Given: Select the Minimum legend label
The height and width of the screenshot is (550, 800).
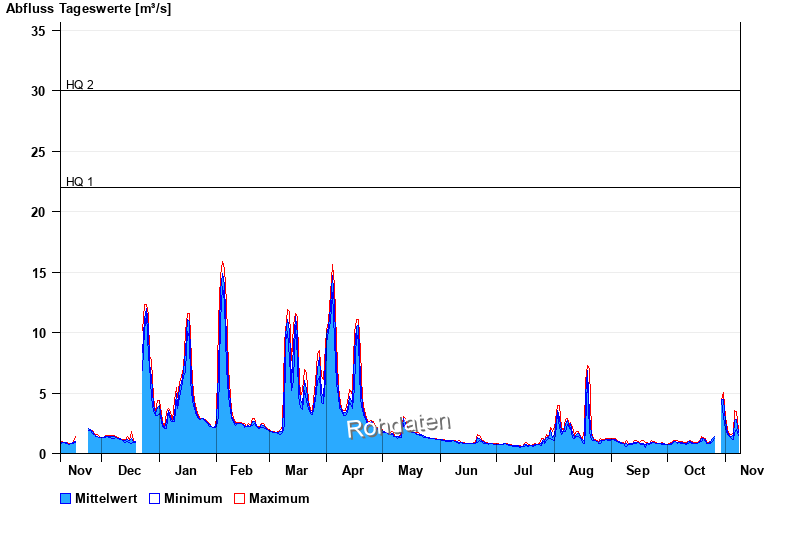Looking at the screenshot, I should [x=193, y=498].
